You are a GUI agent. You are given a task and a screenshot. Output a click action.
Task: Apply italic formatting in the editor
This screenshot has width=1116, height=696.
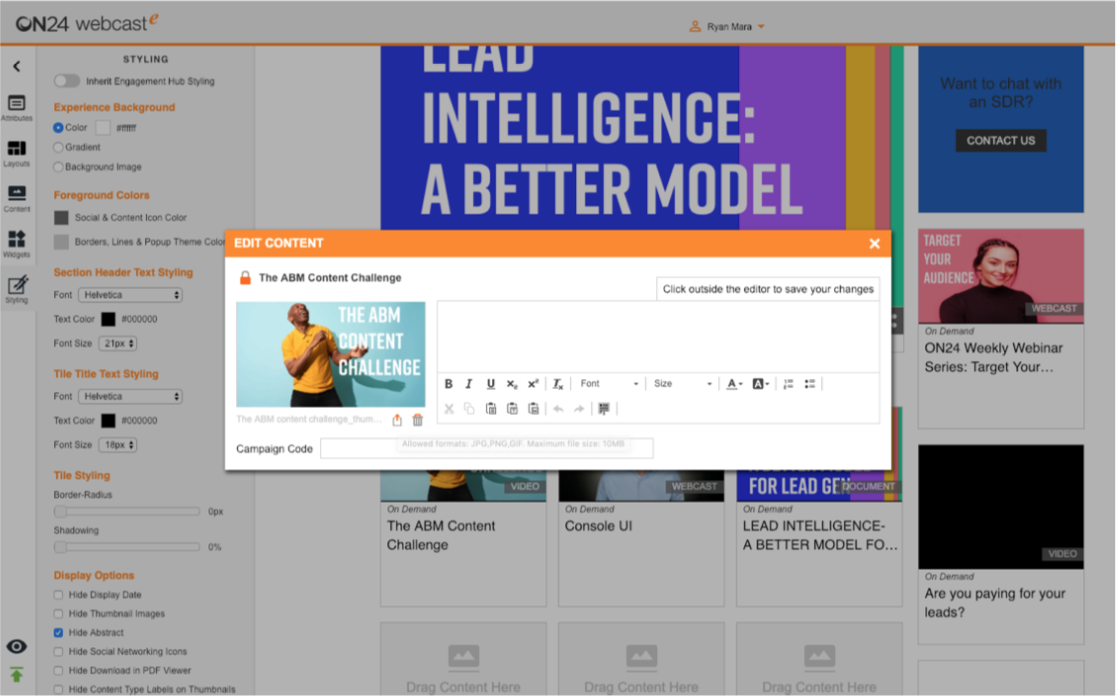coord(469,384)
